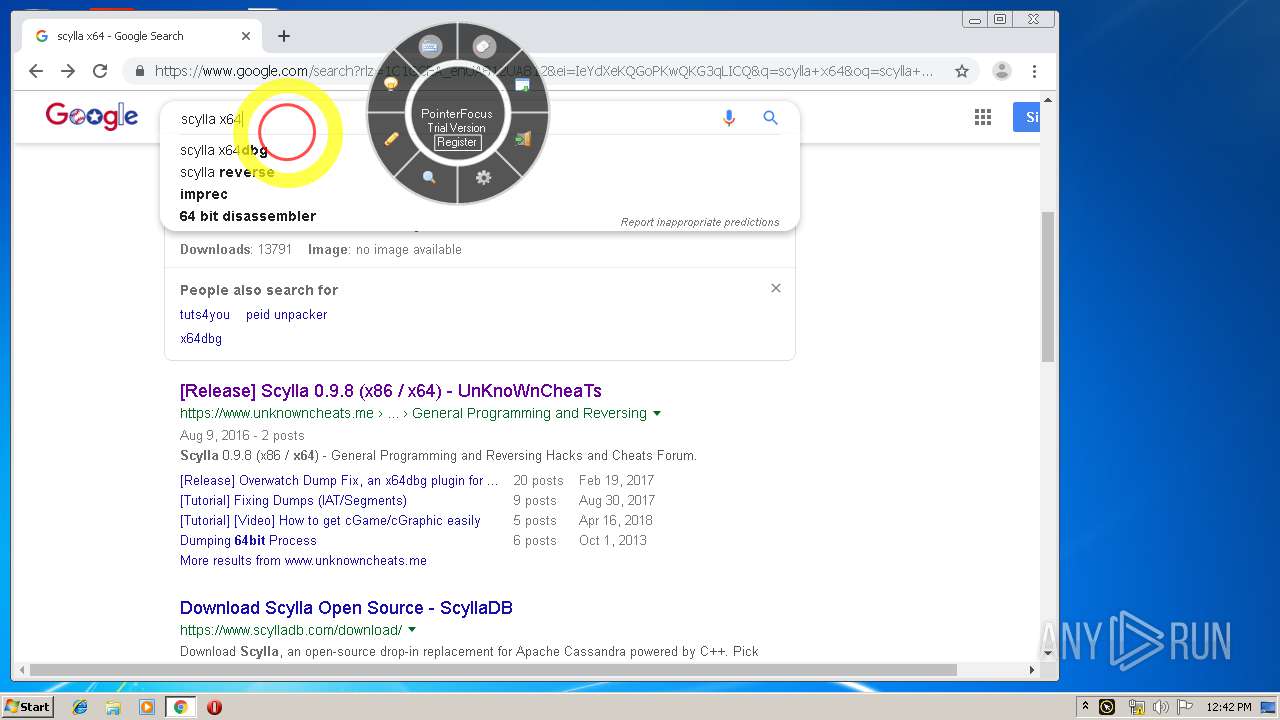Image resolution: width=1280 pixels, height=720 pixels.
Task: Open PointerFocus settings gear
Action: coord(484,177)
